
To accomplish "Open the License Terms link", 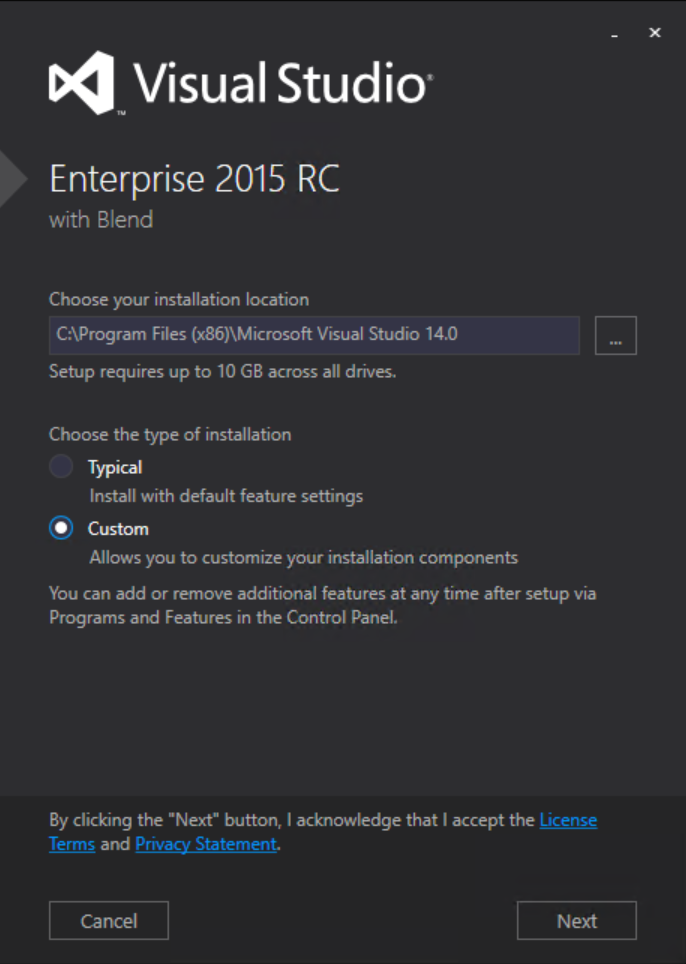I will [x=567, y=820].
